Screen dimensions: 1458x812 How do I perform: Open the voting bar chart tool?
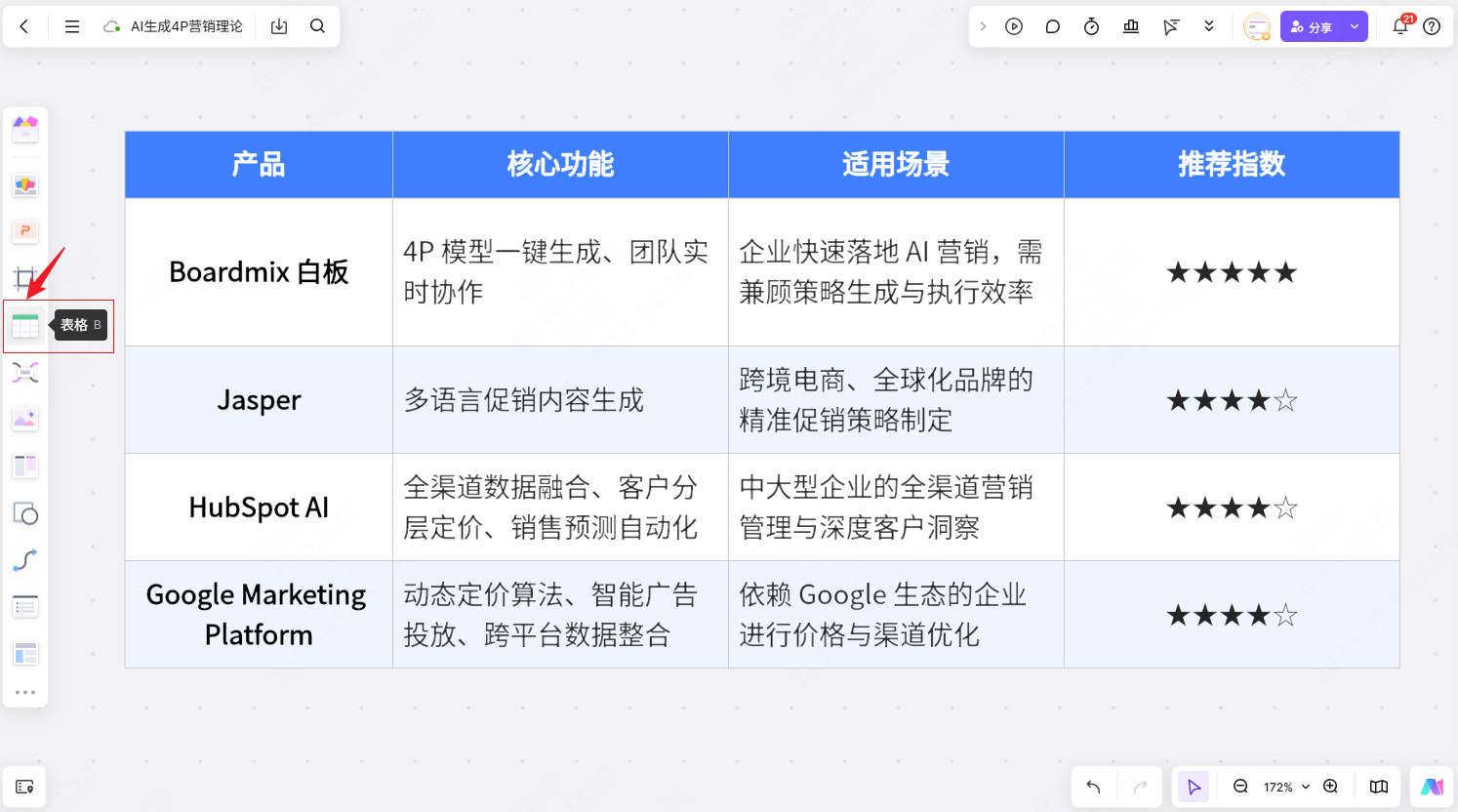pos(1131,26)
